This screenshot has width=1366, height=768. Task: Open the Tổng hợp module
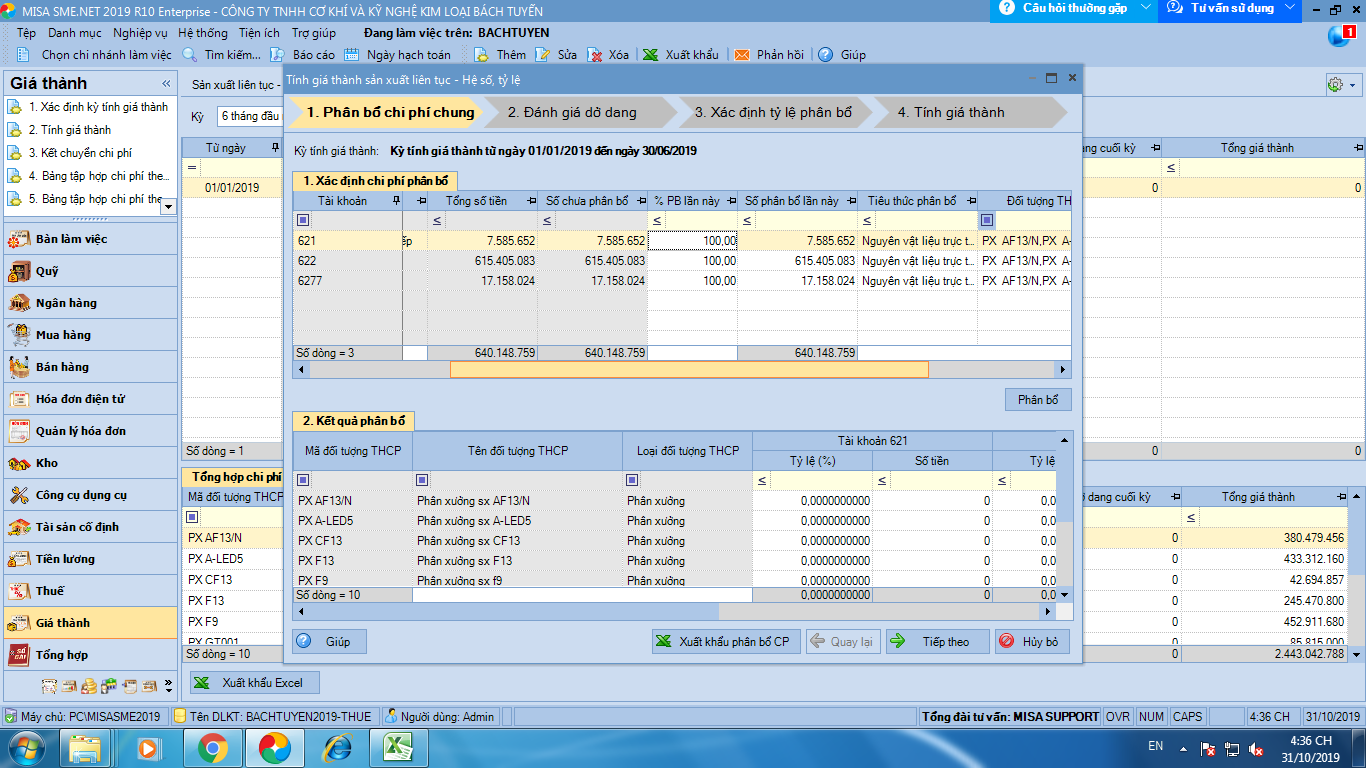click(x=90, y=655)
